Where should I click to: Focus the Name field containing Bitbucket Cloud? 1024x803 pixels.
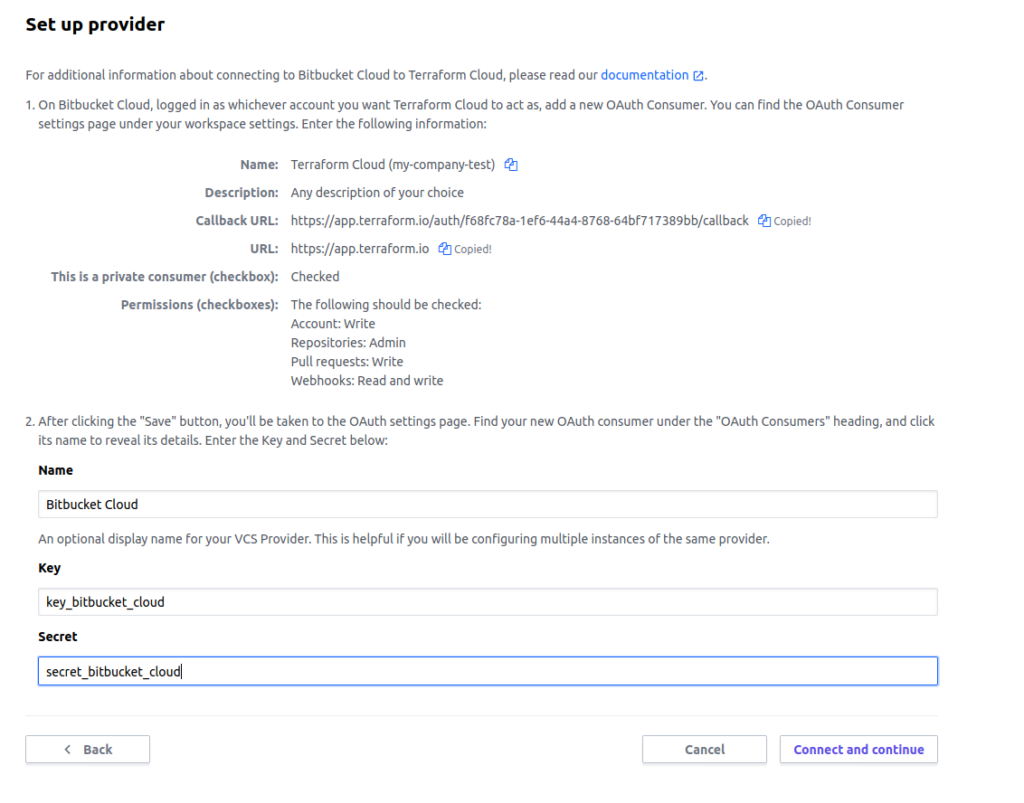click(x=488, y=504)
